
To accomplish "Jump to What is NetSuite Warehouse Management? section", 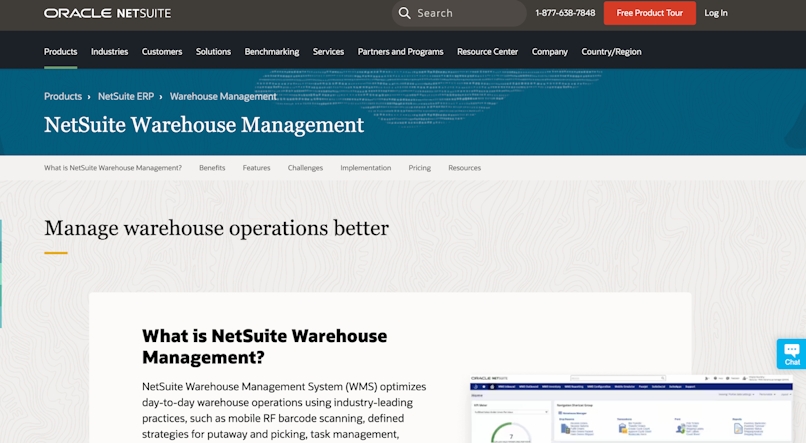I will pos(113,168).
